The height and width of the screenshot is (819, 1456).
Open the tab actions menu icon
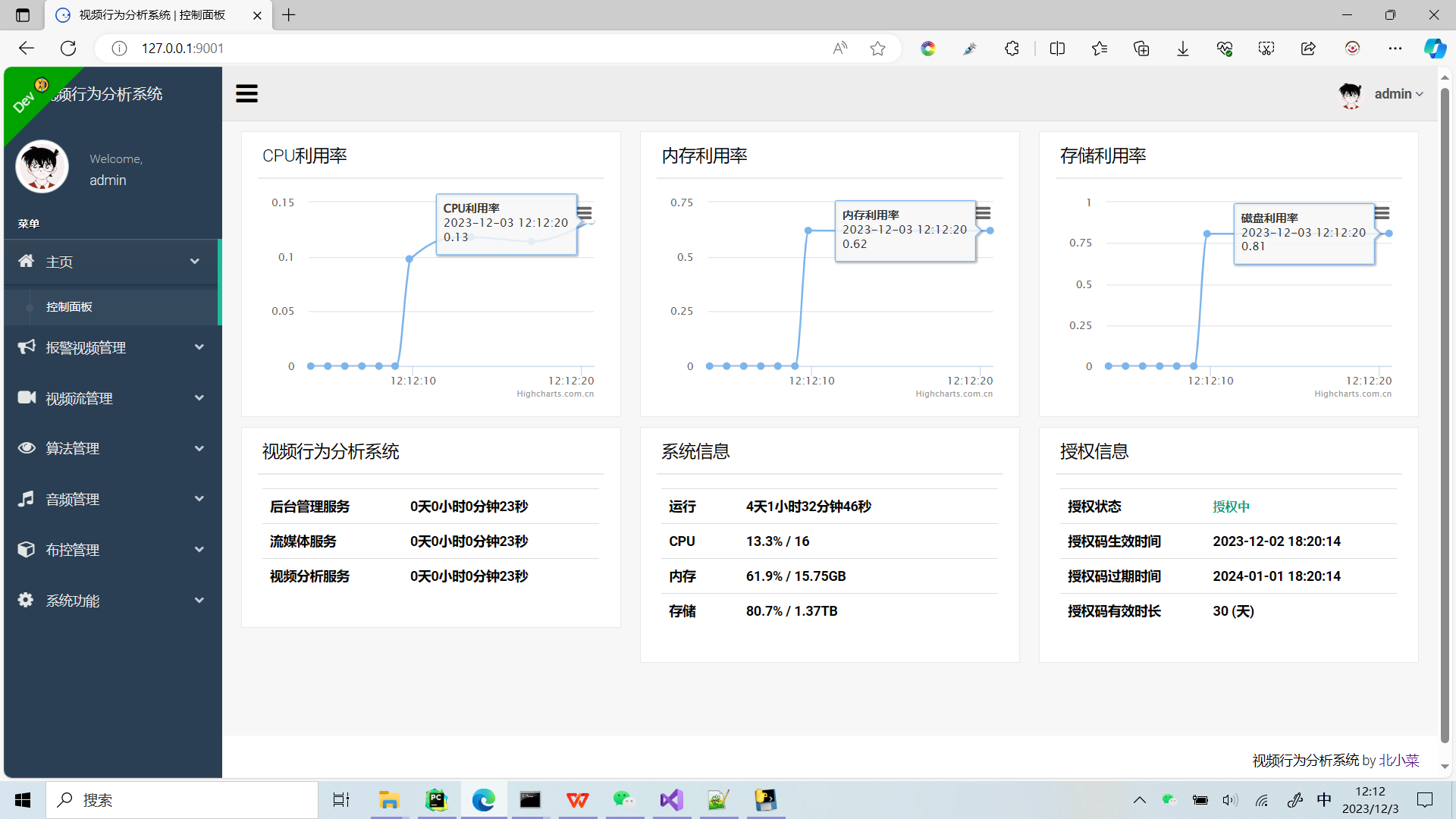pyautogui.click(x=23, y=14)
